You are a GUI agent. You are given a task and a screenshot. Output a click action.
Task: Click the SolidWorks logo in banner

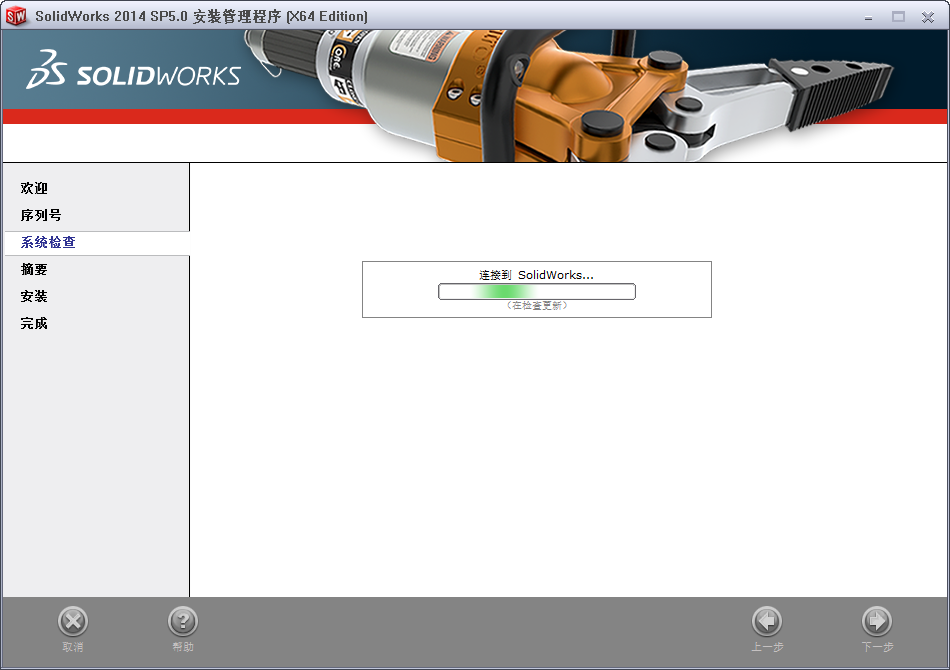click(133, 70)
